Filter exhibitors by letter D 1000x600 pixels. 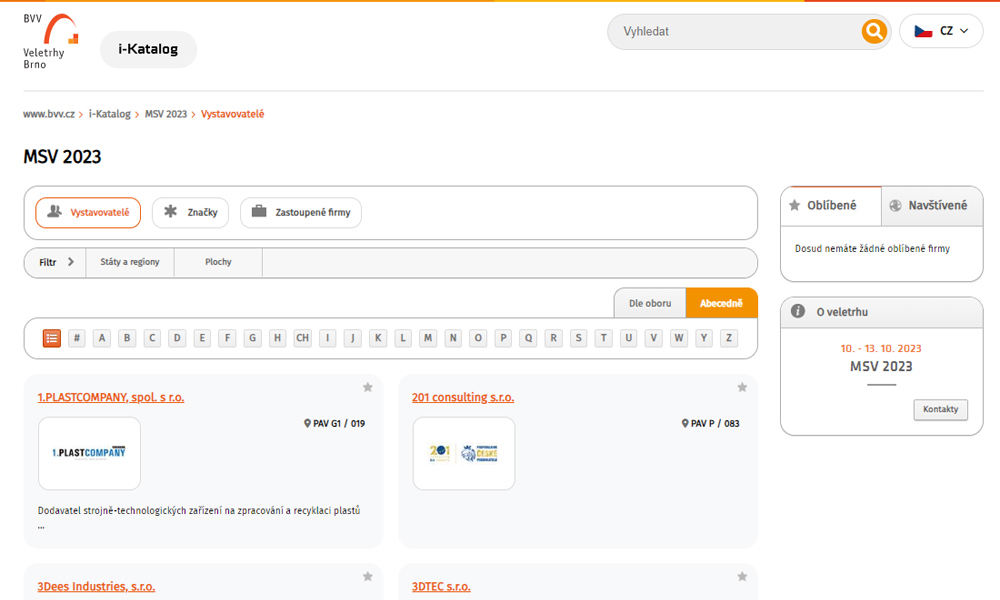[177, 338]
